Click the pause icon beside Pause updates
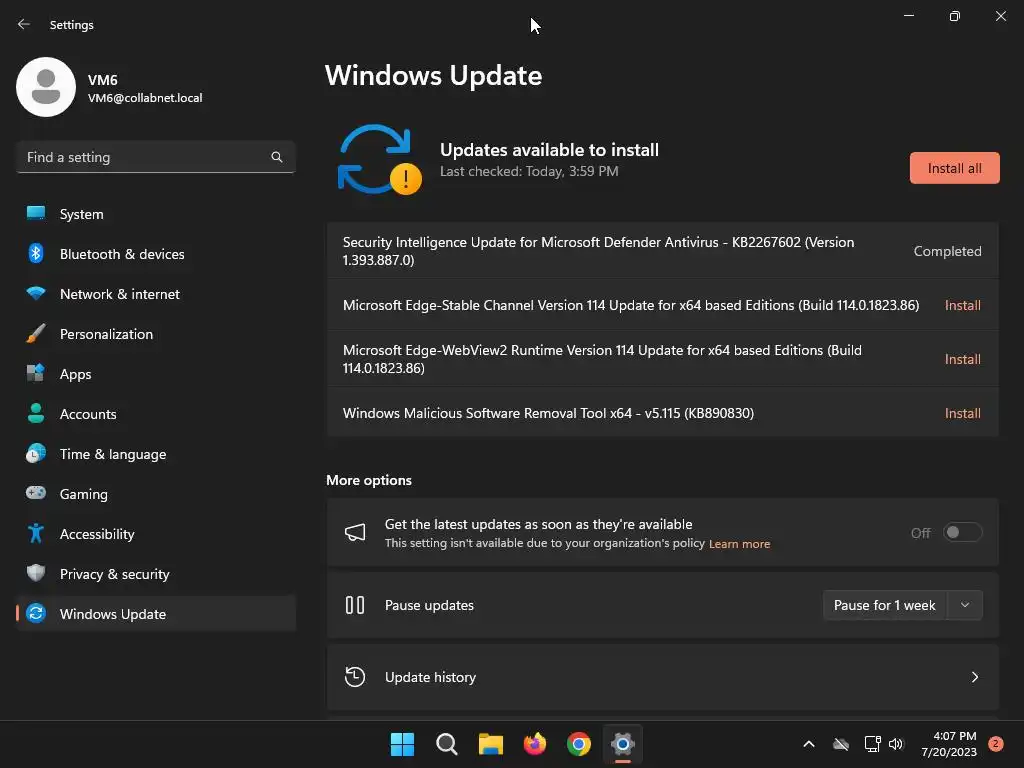Screen dimensions: 1024x768 pyautogui.click(x=355, y=605)
